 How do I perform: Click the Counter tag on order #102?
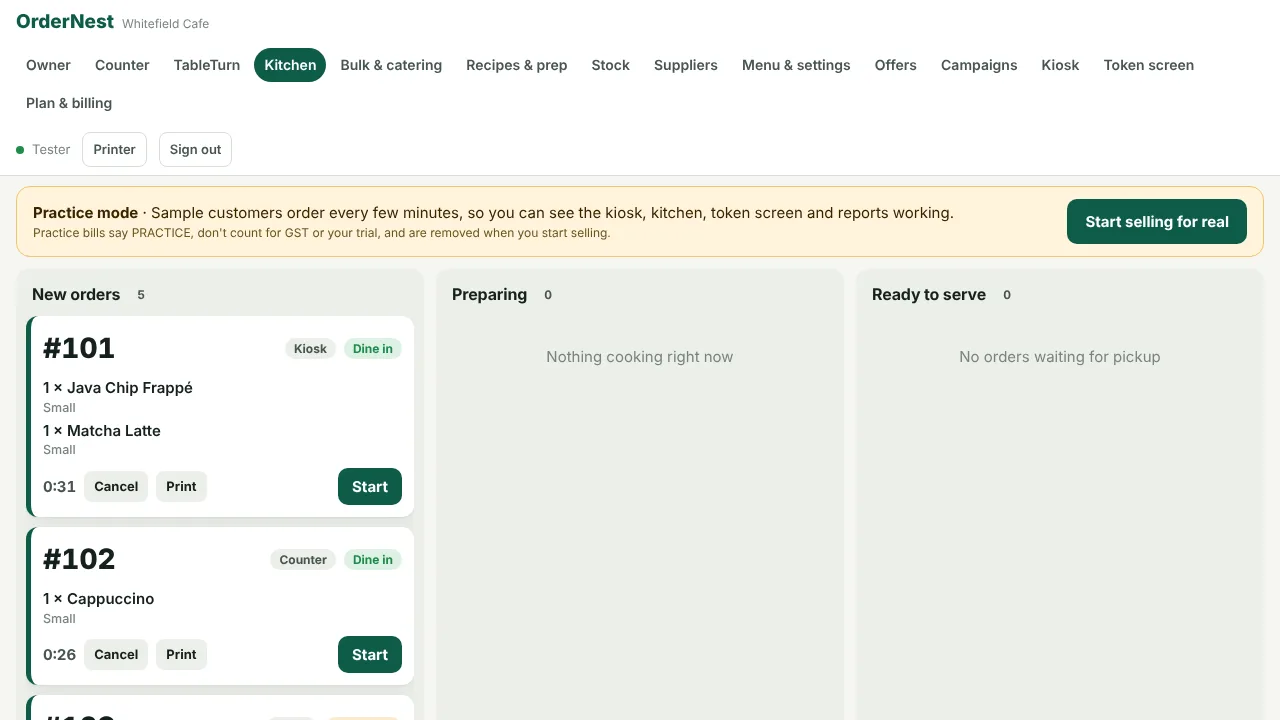[x=303, y=560]
